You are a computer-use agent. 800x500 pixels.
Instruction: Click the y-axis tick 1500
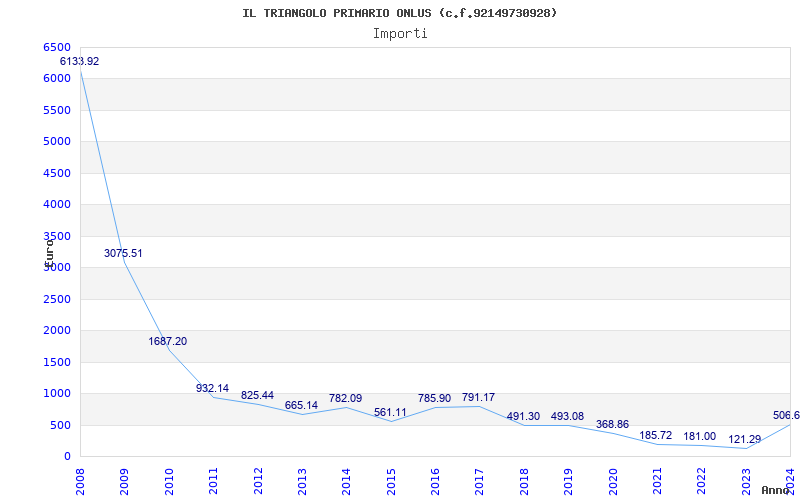click(x=57, y=362)
